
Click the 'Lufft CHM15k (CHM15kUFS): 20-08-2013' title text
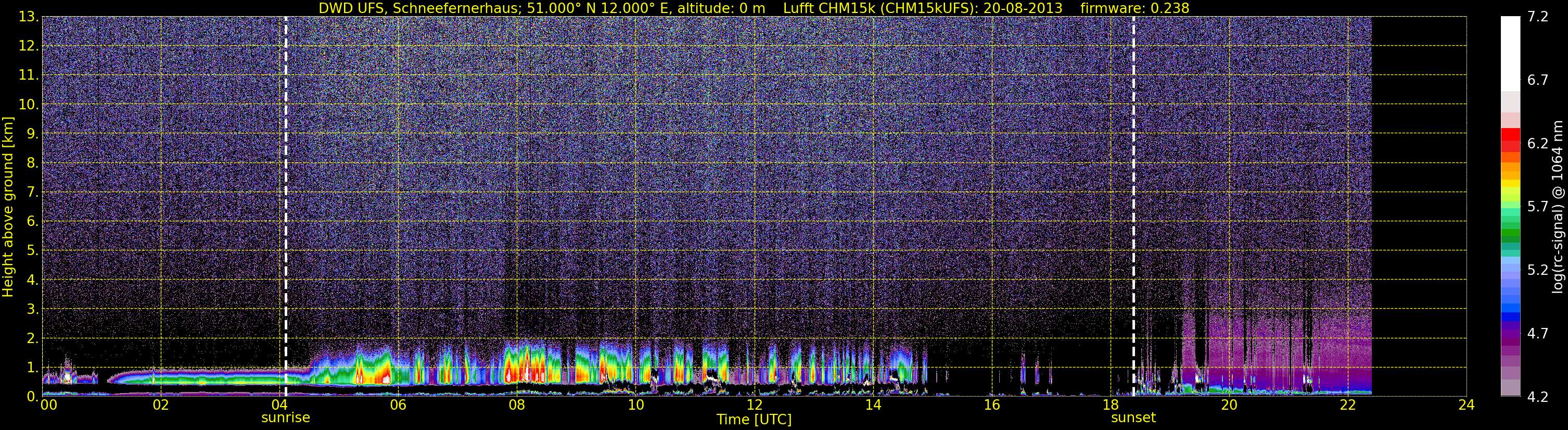[923, 8]
